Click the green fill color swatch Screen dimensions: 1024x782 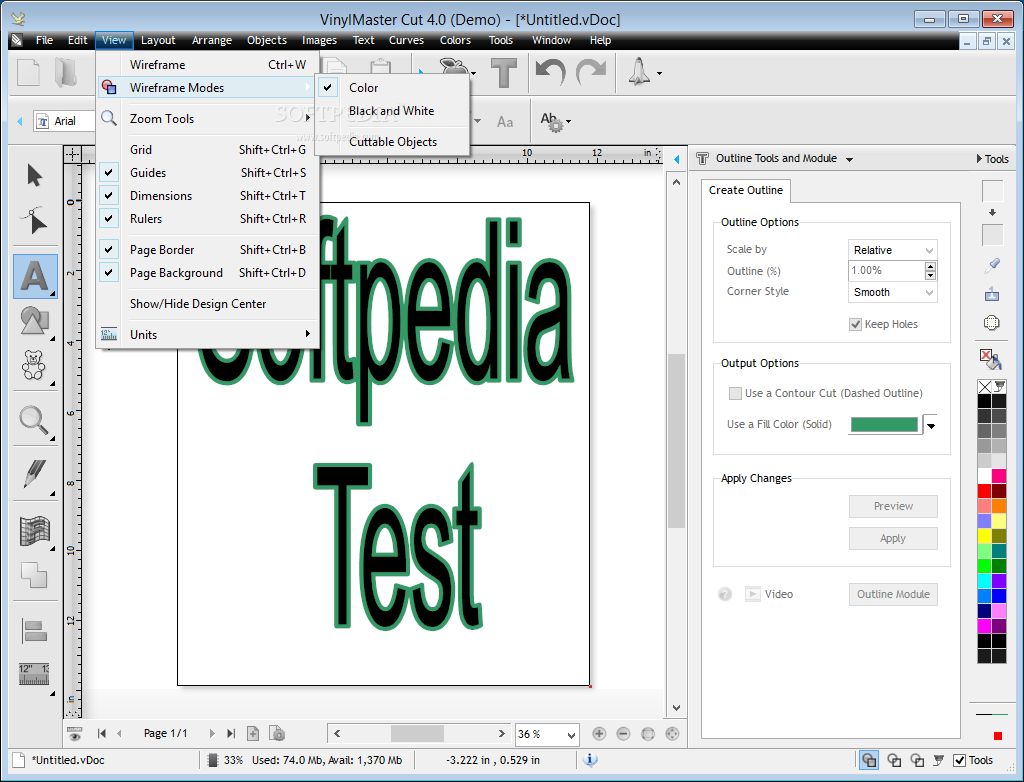click(884, 425)
